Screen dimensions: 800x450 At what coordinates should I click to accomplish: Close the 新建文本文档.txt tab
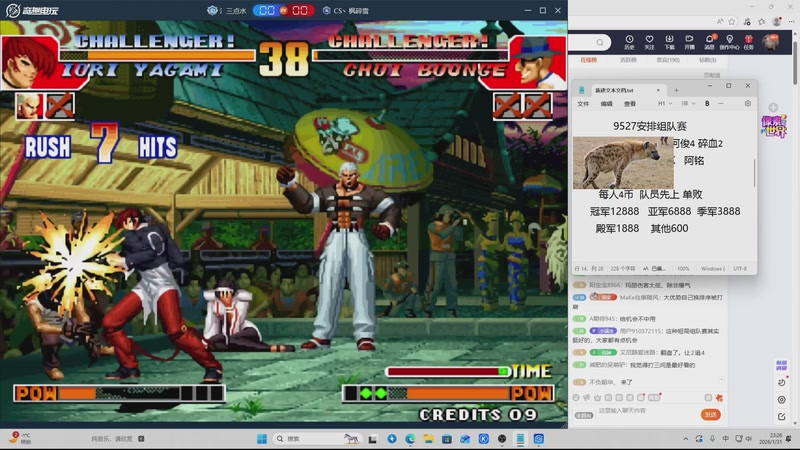pyautogui.click(x=658, y=90)
